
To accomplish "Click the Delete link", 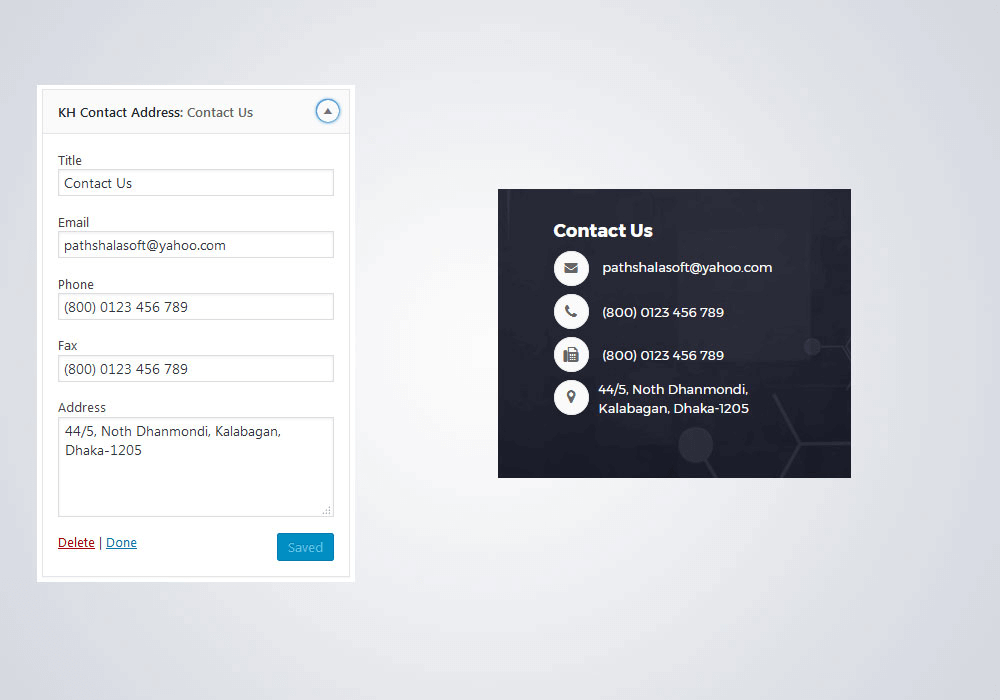I will click(76, 542).
